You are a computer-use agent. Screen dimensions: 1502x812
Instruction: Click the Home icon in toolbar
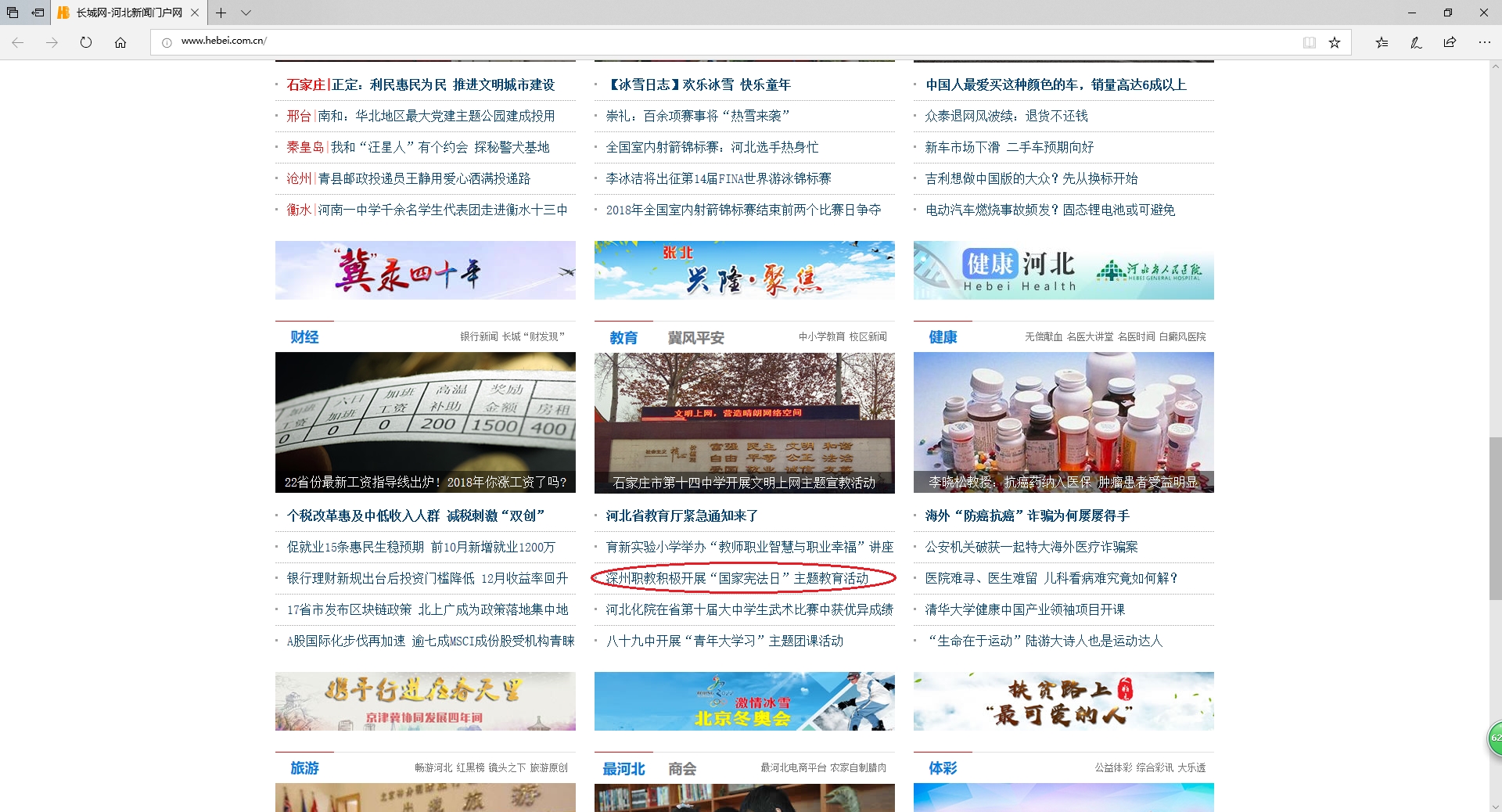[x=120, y=42]
